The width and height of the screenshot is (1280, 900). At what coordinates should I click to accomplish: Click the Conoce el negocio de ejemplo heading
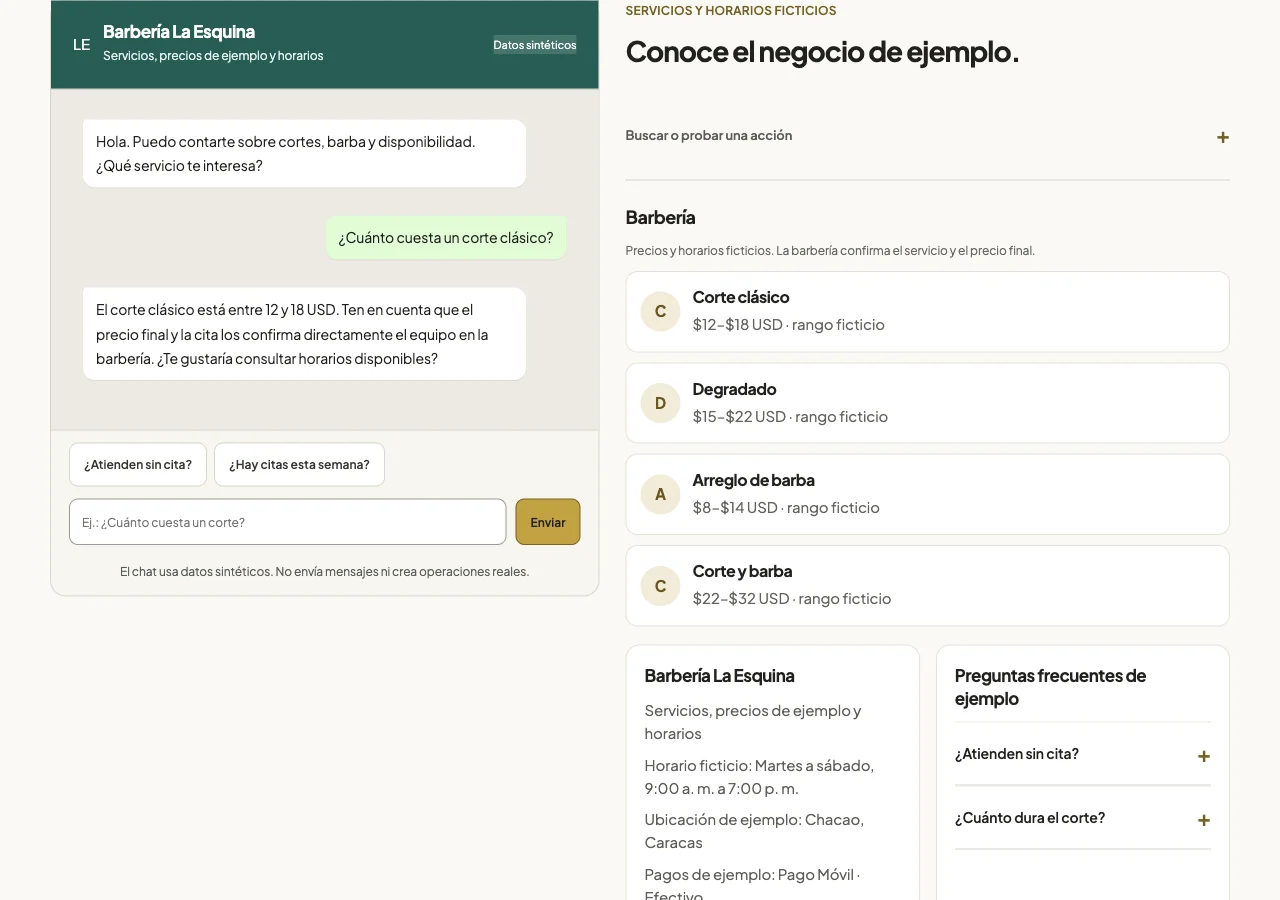[x=822, y=51]
